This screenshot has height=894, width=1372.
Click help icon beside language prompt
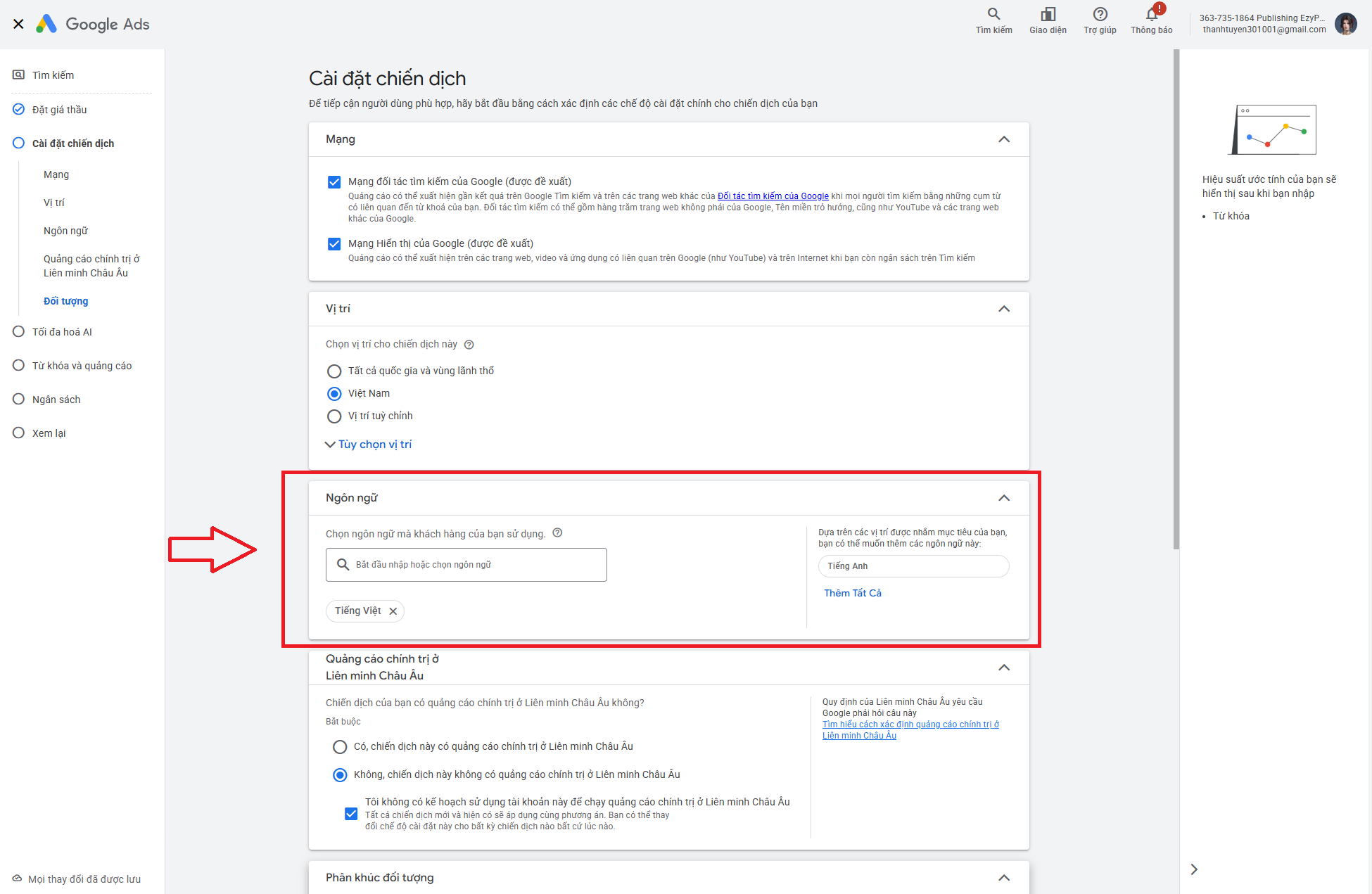[x=557, y=533]
